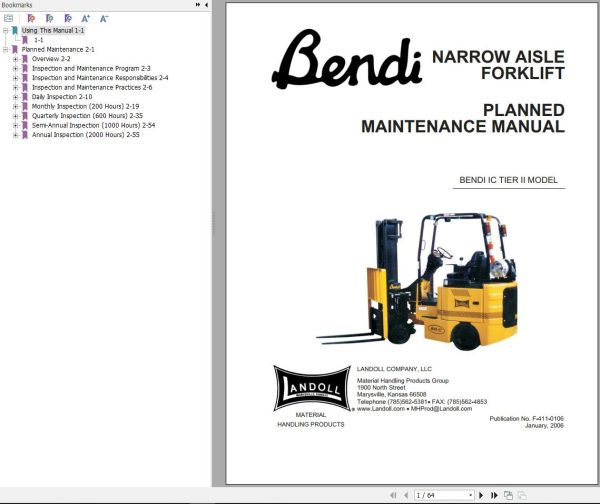The width and height of the screenshot is (600, 504).
Task: Expand Semi-Annual Inspection (1000 Hours) 2-54
Action: 15,126
